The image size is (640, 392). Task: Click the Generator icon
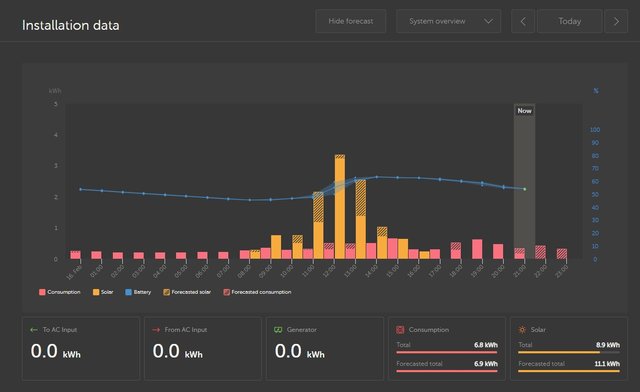click(x=278, y=330)
